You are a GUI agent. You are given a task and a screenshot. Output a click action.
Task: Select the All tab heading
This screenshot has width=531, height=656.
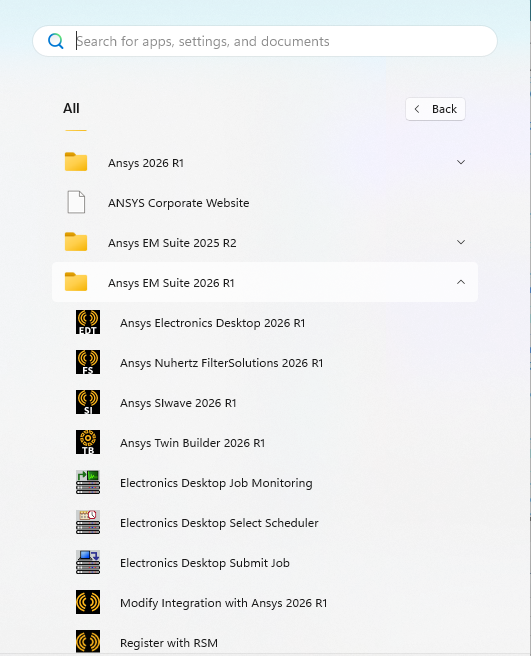(x=71, y=109)
